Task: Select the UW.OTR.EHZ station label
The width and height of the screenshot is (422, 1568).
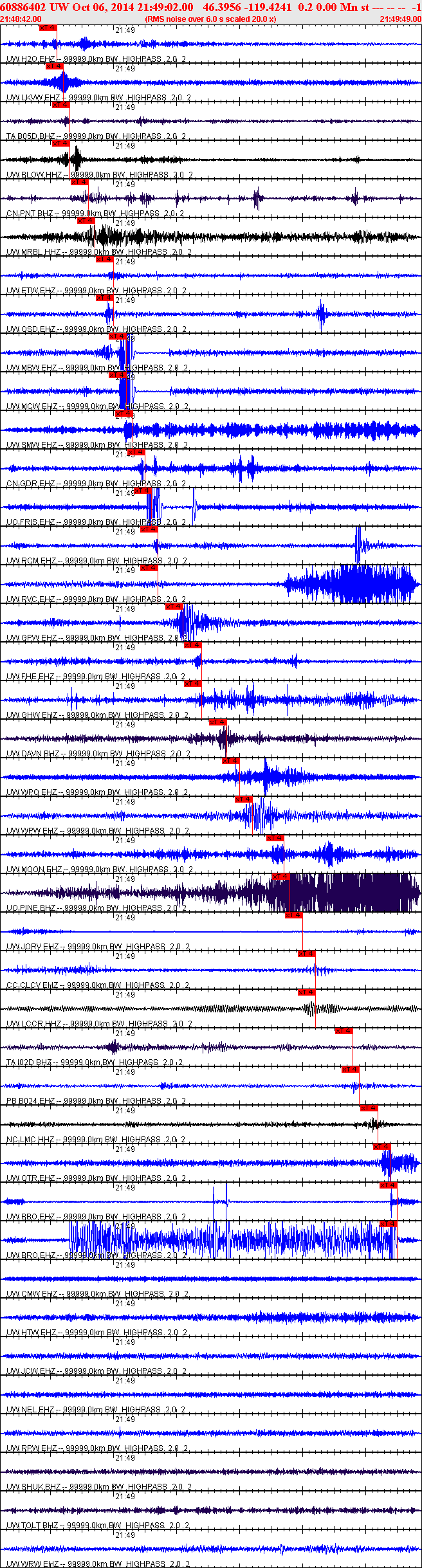Action: (96, 1178)
